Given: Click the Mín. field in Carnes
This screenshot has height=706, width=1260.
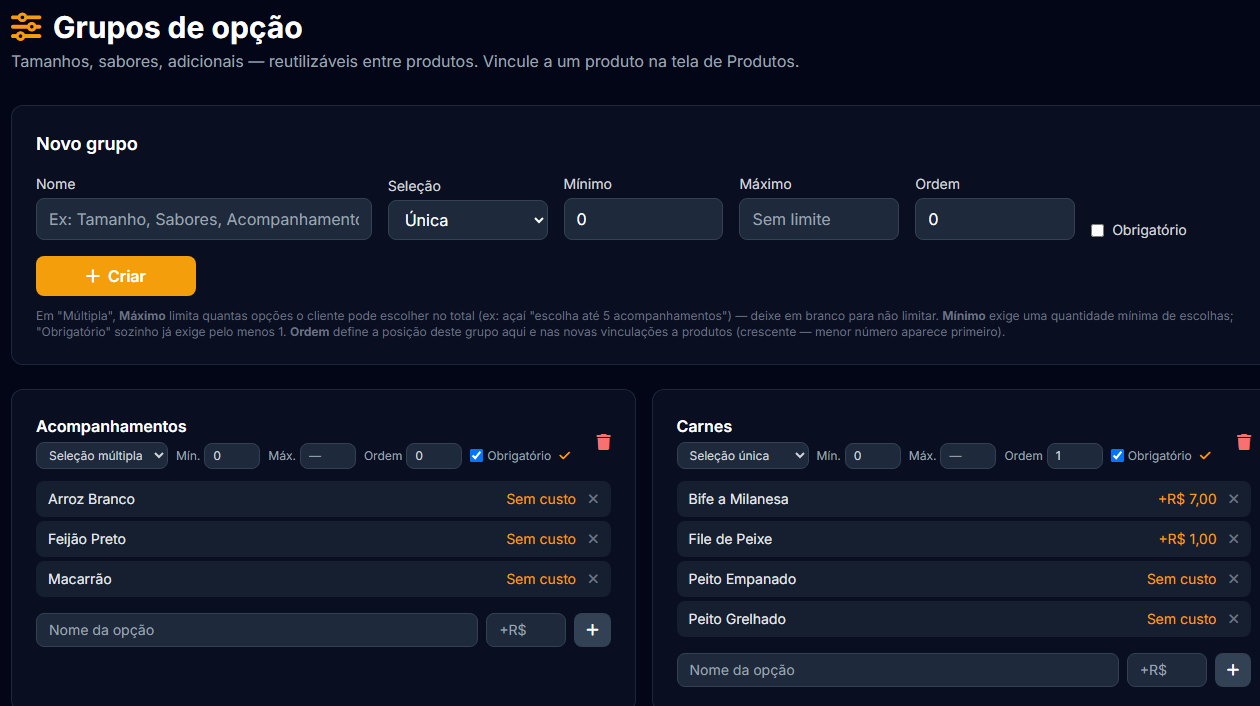Looking at the screenshot, I should [873, 456].
